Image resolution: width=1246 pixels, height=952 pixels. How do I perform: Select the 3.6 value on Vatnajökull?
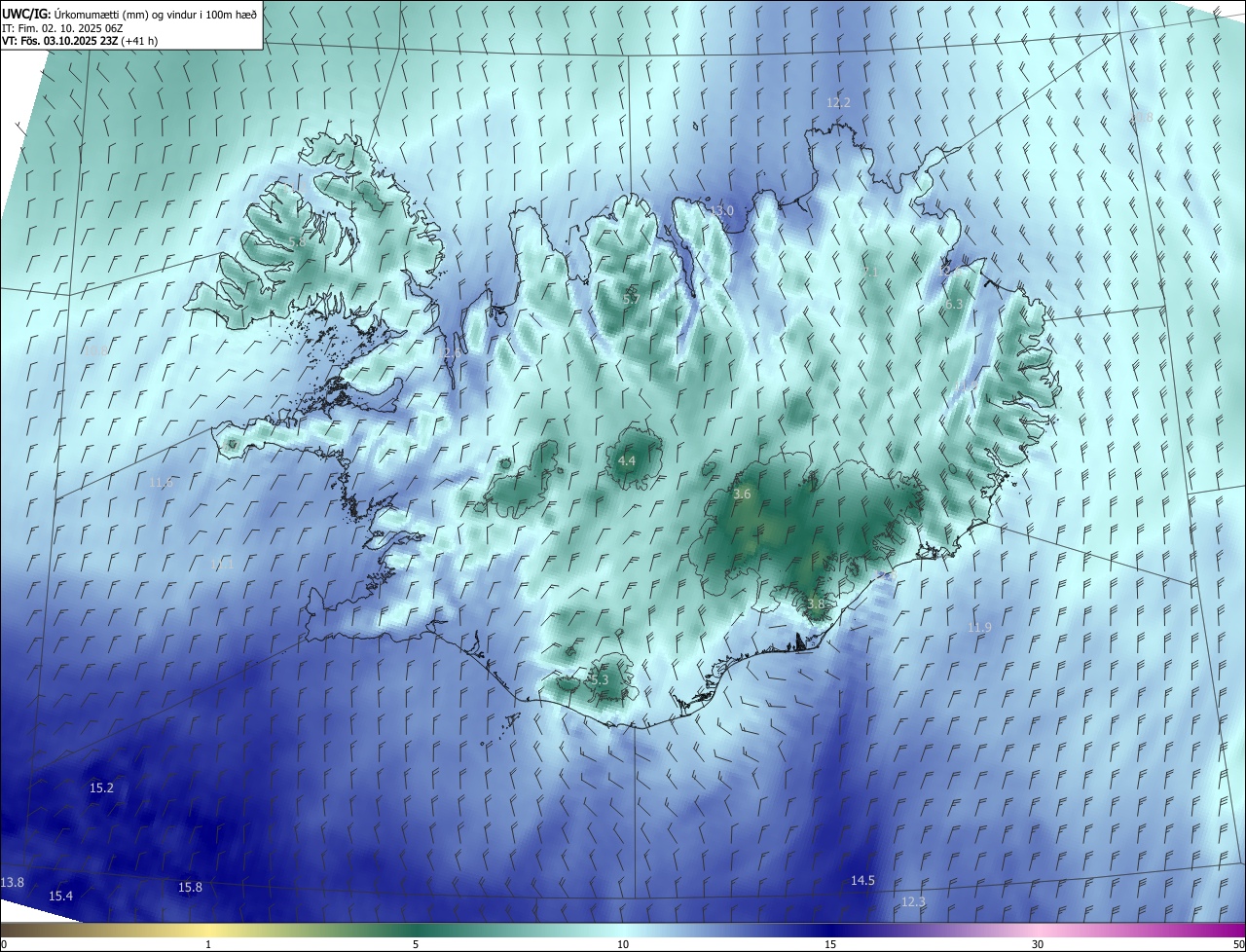click(x=742, y=494)
